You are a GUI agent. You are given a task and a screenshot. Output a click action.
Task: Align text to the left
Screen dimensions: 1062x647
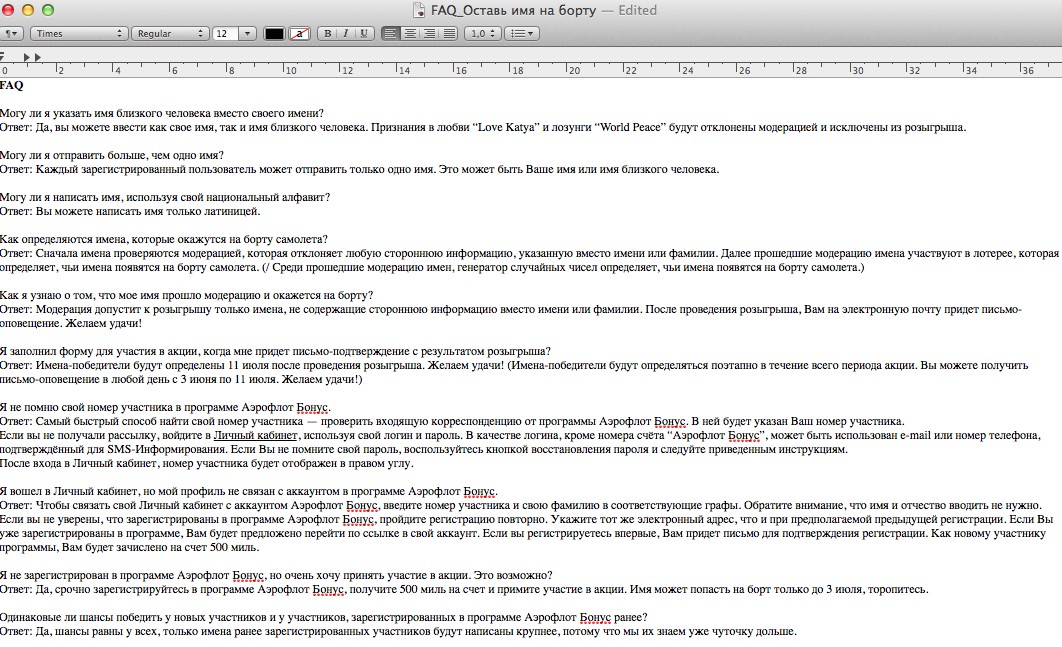click(390, 33)
